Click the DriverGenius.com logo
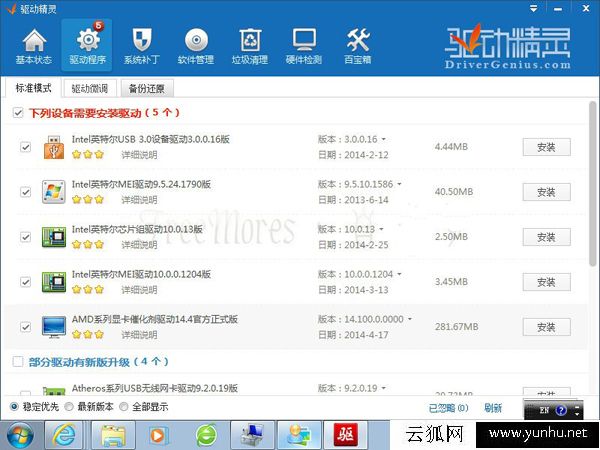Viewport: 600px width, 450px height. 507,47
